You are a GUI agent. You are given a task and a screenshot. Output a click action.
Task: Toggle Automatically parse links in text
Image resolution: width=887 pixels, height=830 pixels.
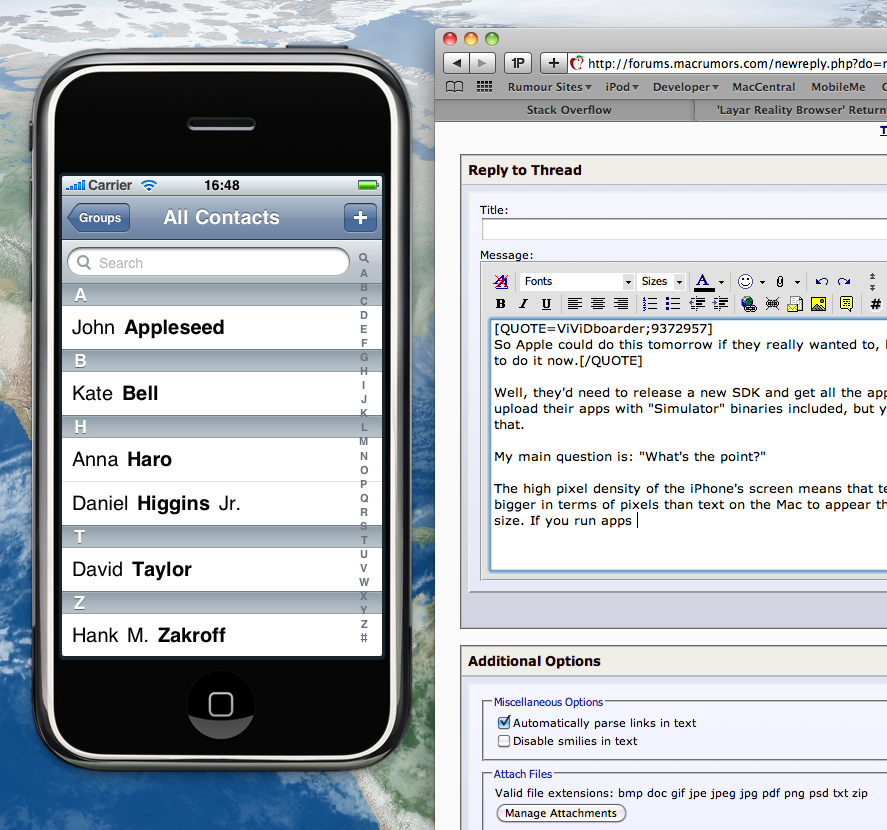click(x=503, y=723)
